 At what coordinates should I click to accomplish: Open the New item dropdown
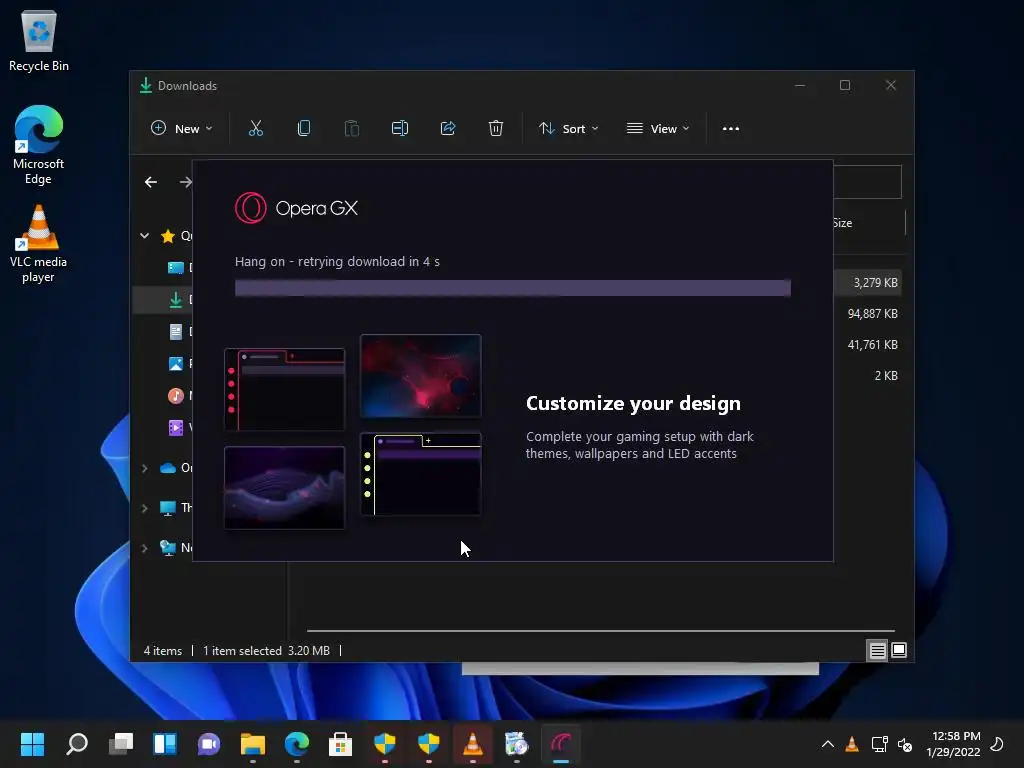182,129
